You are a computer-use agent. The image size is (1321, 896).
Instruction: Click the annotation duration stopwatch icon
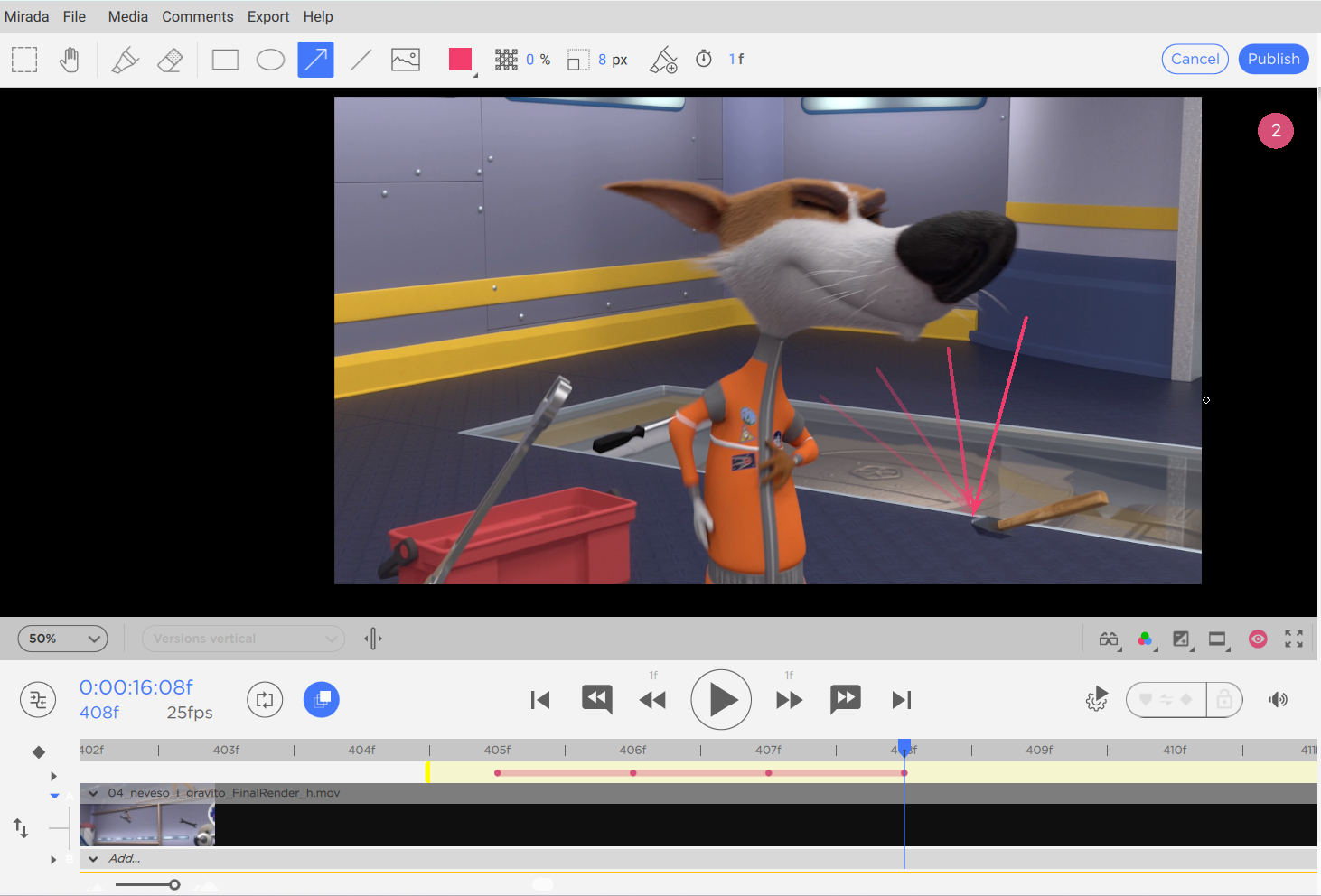[704, 59]
